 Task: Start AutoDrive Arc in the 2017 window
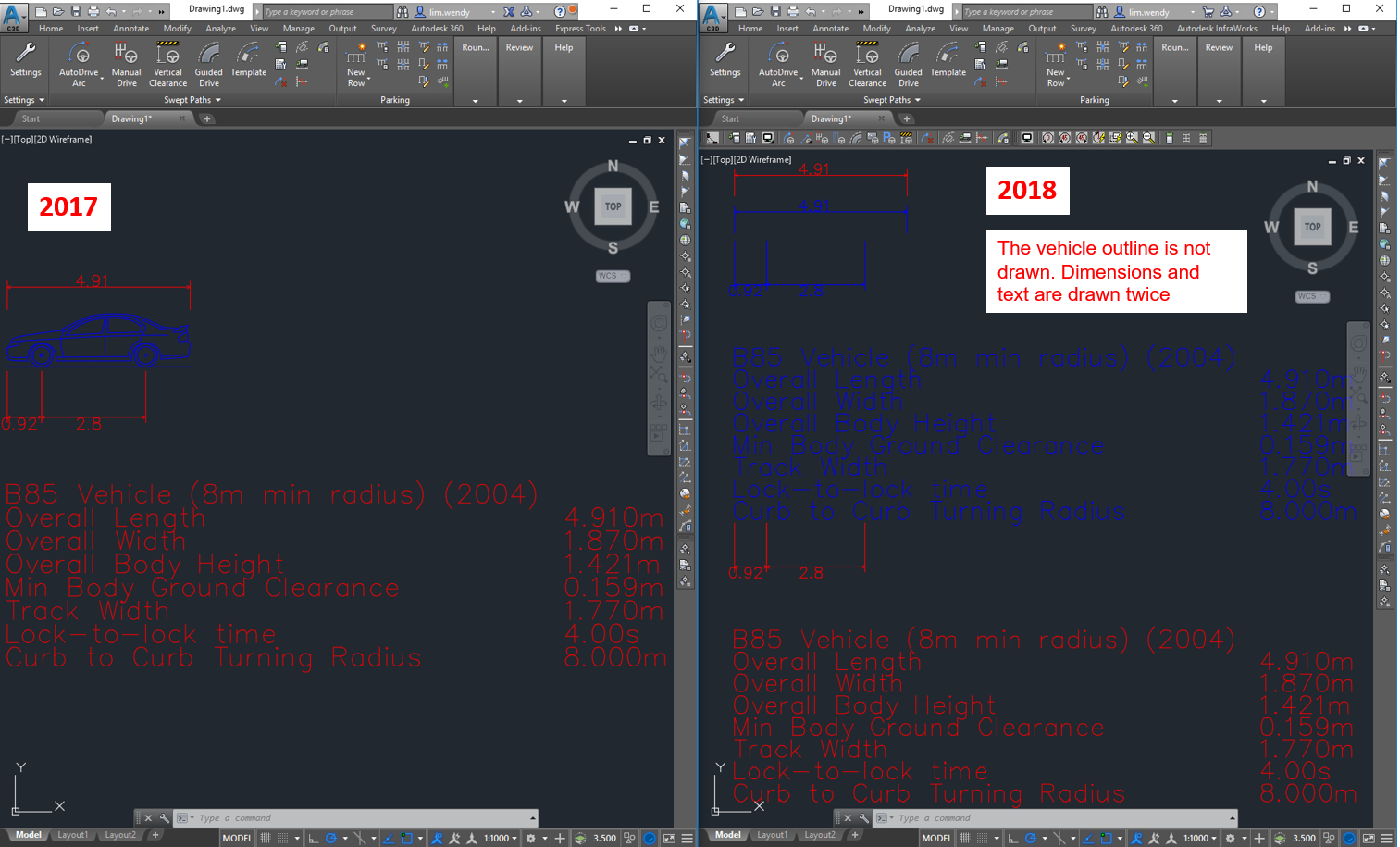(x=79, y=65)
